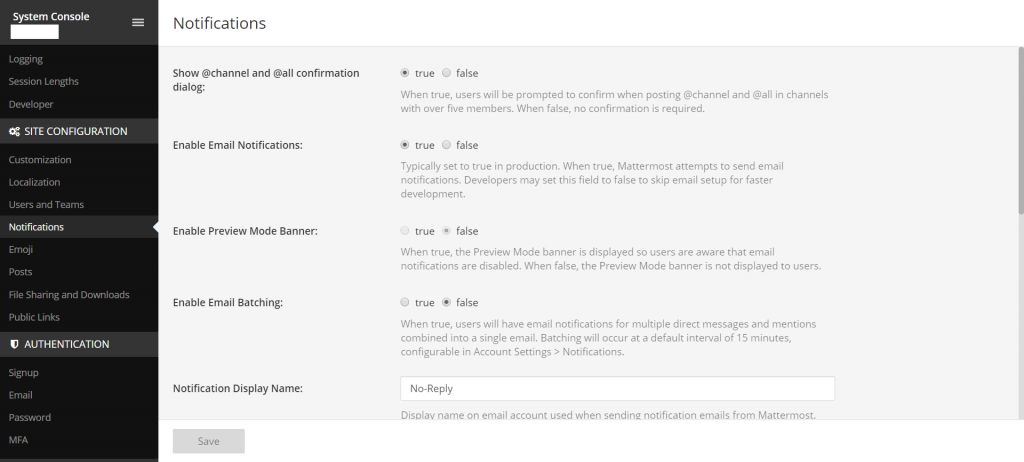
Task: Disable Email Notifications by selecting false
Action: (x=446, y=145)
